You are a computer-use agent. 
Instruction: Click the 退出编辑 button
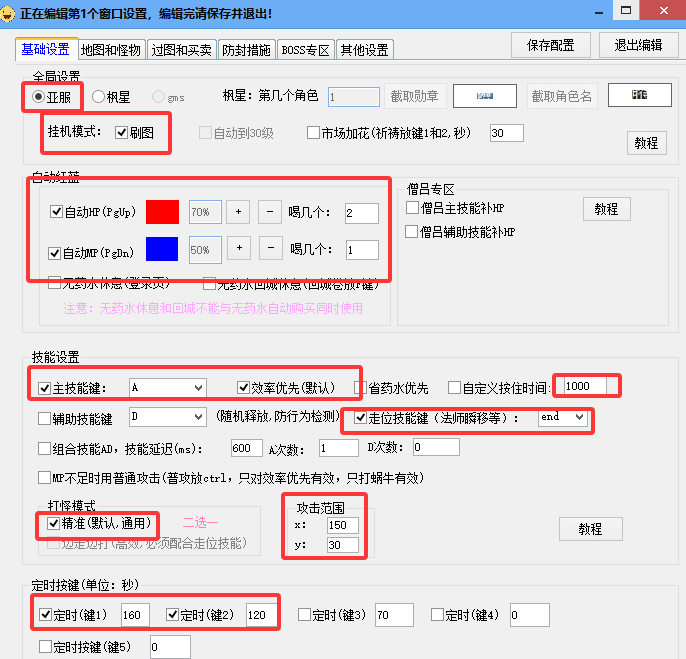pos(638,45)
